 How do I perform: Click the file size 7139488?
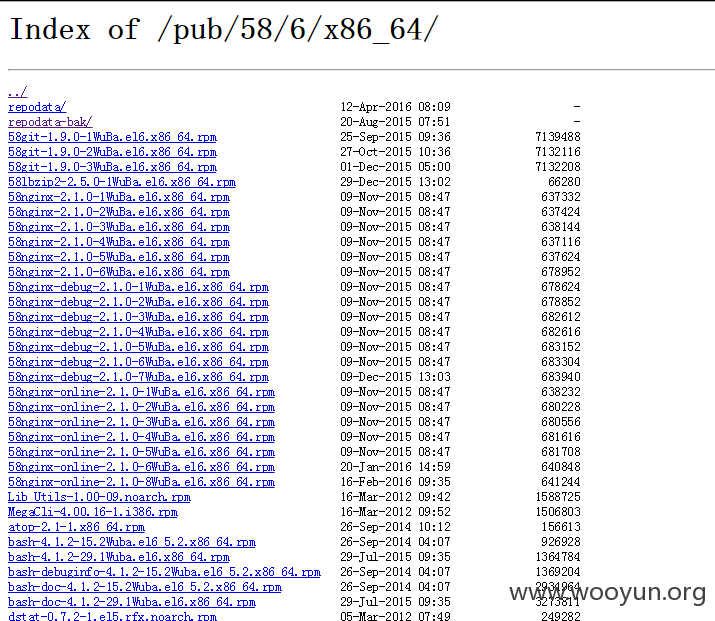[558, 137]
